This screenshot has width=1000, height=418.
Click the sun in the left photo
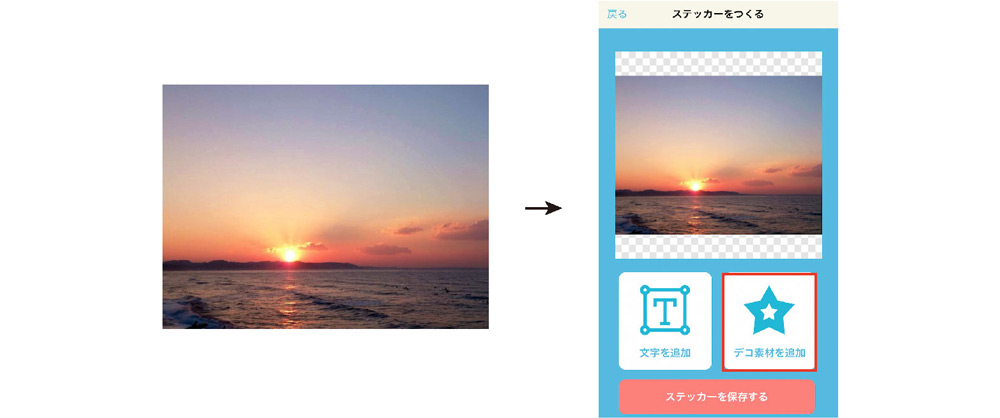[x=290, y=255]
